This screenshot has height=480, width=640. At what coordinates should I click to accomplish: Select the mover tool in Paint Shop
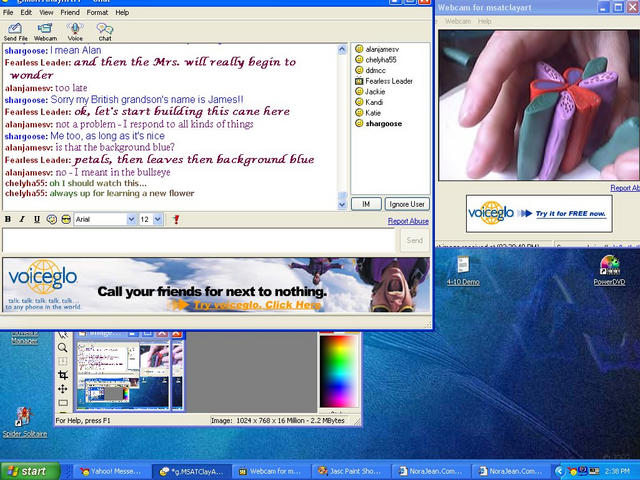62,389
